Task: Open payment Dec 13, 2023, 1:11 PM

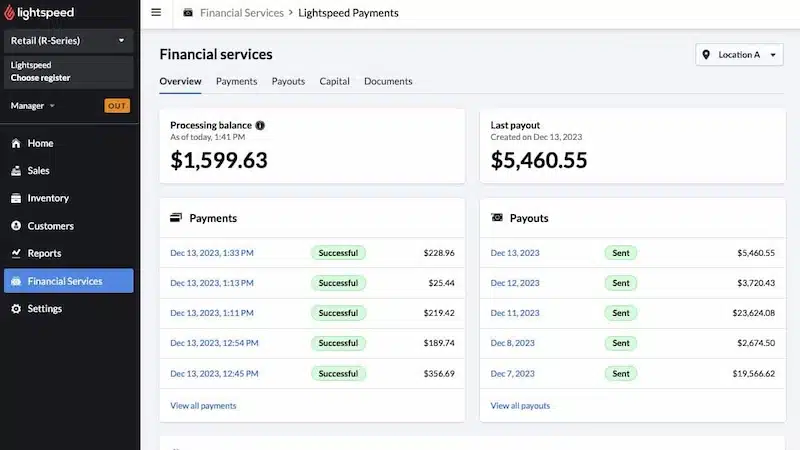Action: [x=212, y=313]
